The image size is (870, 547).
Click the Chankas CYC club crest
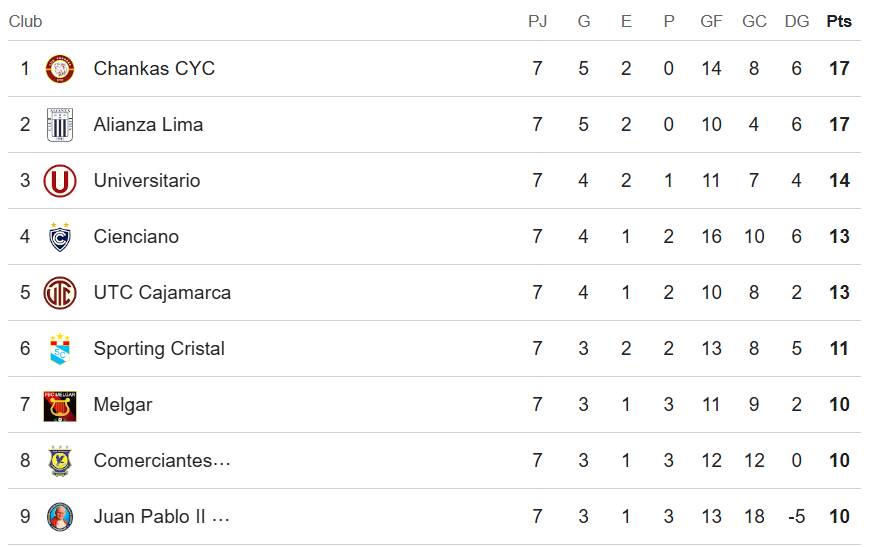pos(60,69)
